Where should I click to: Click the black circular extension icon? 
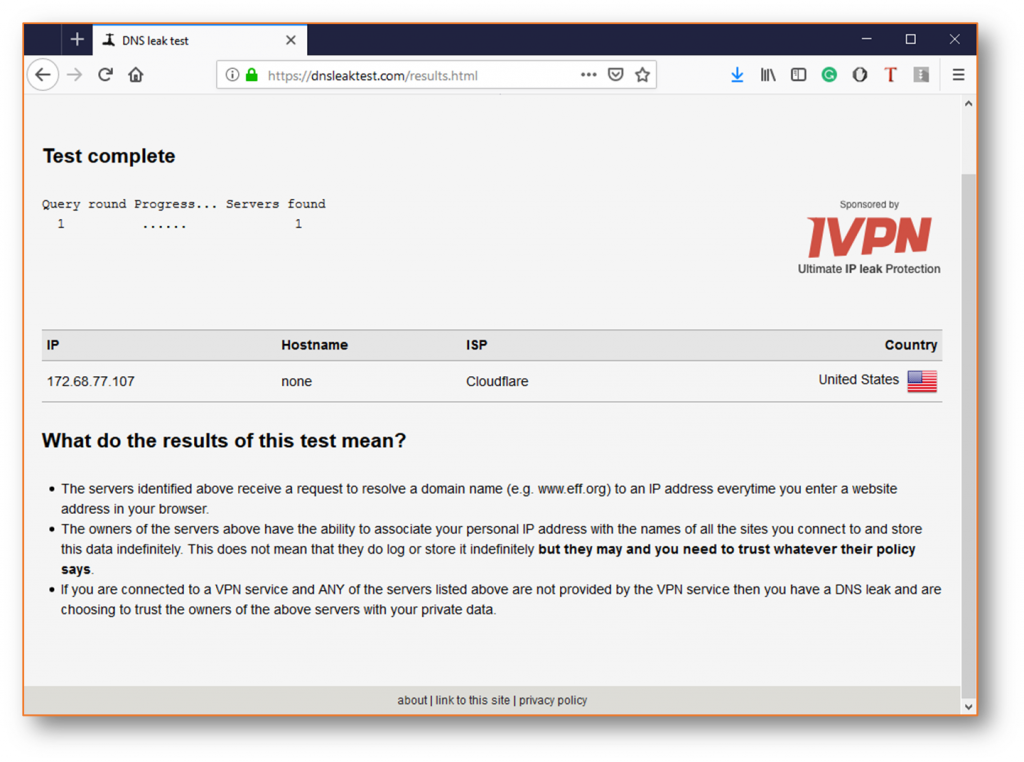click(860, 75)
